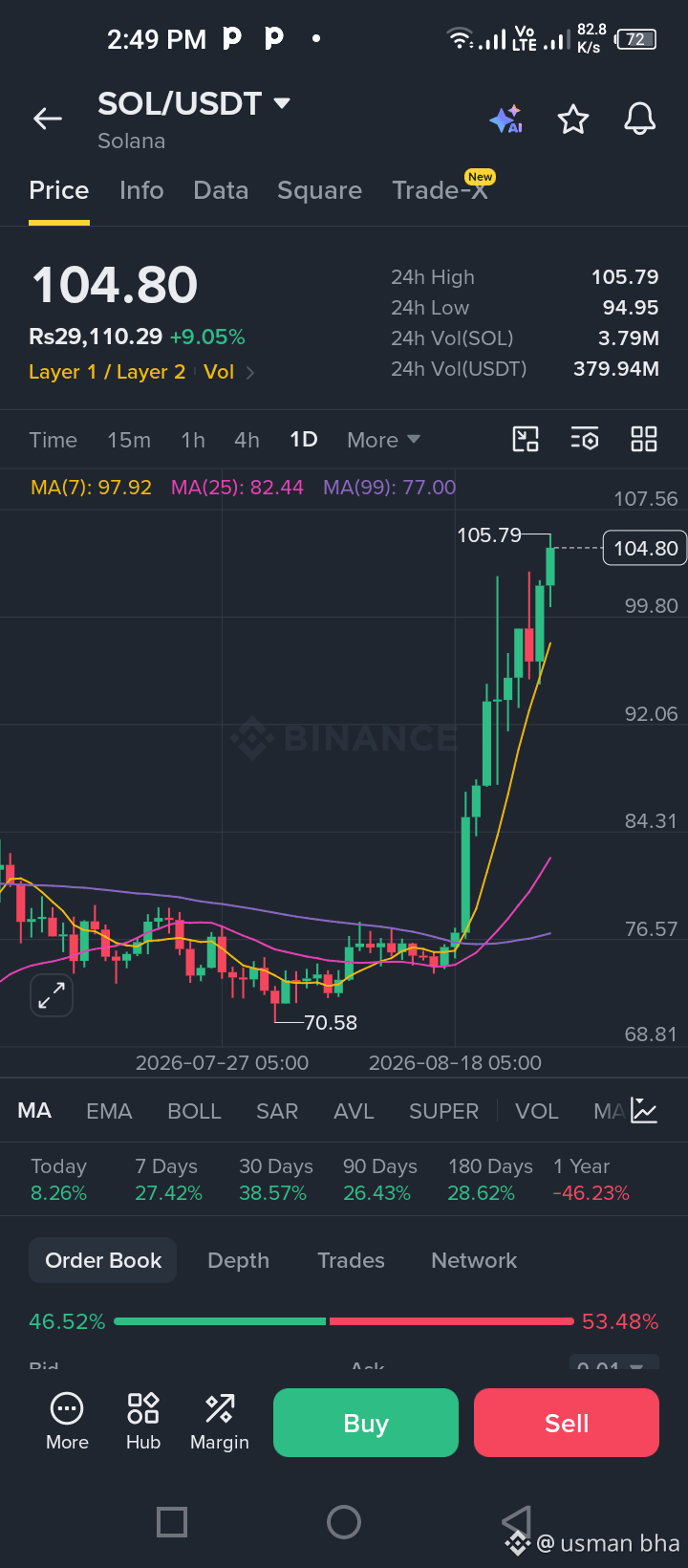Open chart indicator settings icon
Viewport: 688px width, 1568px height.
click(585, 439)
